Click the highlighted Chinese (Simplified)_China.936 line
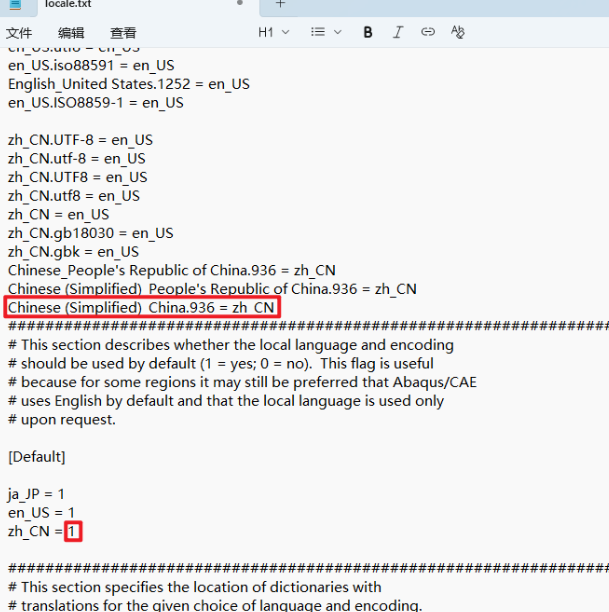 pos(140,308)
